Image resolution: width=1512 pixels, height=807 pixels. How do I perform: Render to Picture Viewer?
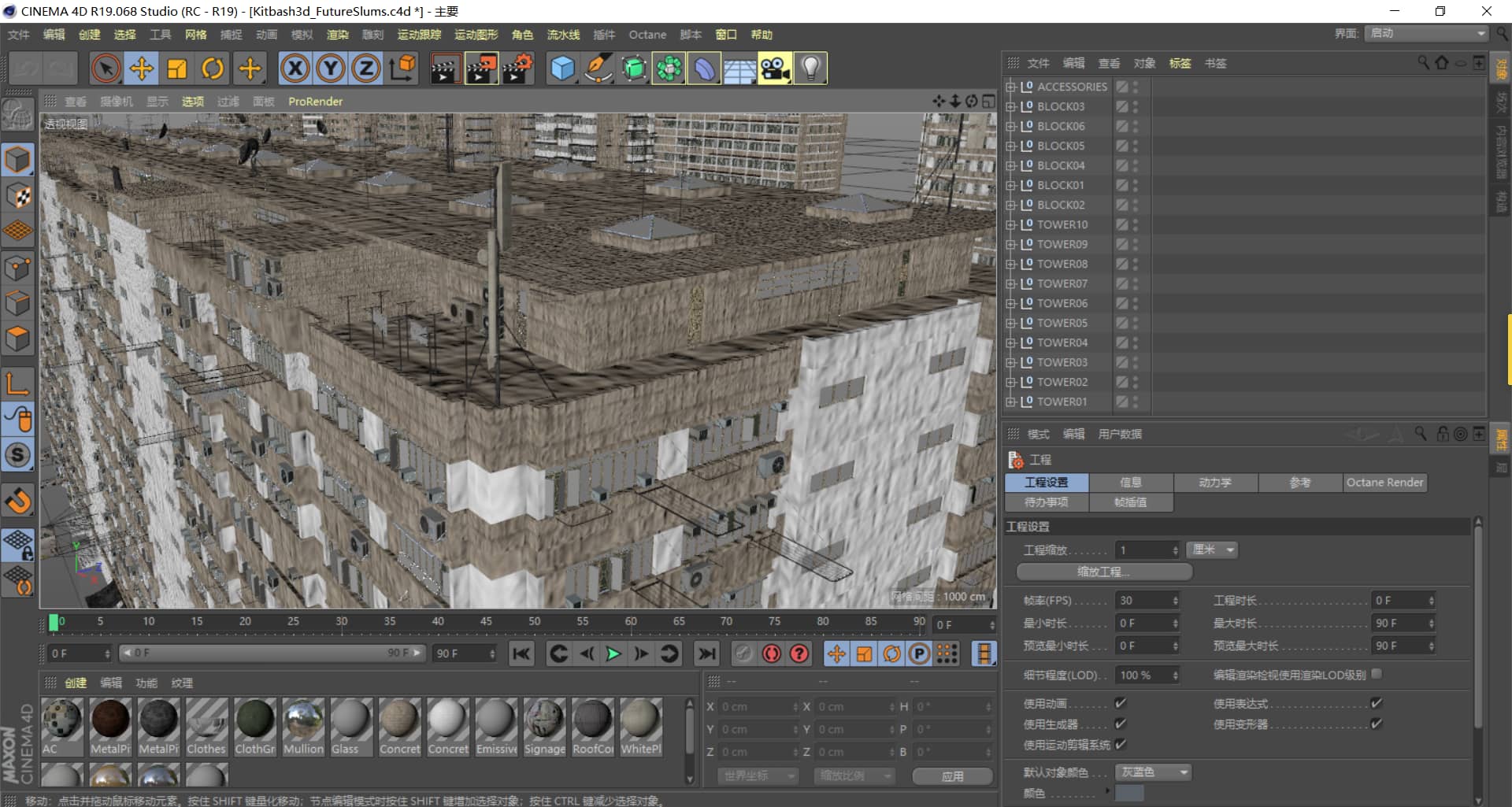[x=481, y=68]
